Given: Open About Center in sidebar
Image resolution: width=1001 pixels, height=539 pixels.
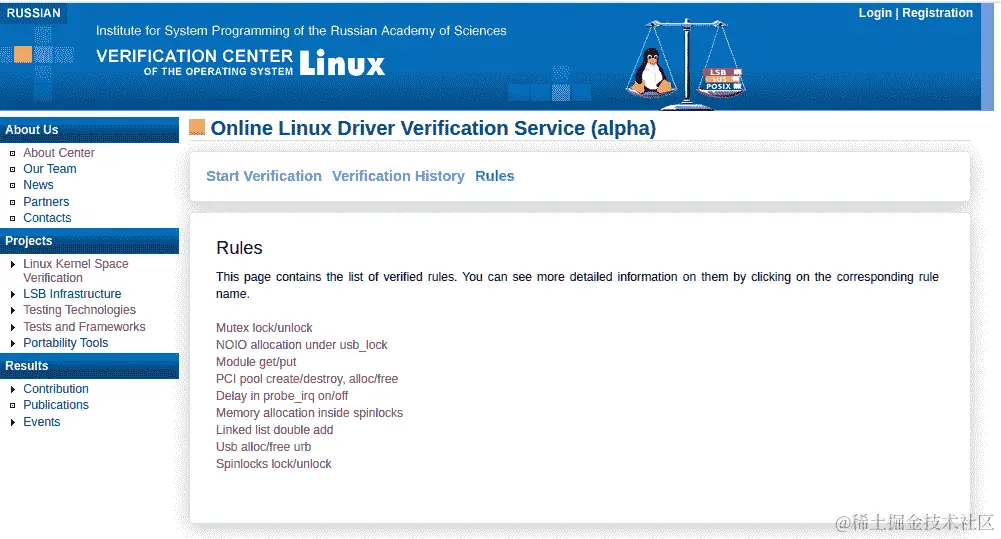Looking at the screenshot, I should pos(59,153).
